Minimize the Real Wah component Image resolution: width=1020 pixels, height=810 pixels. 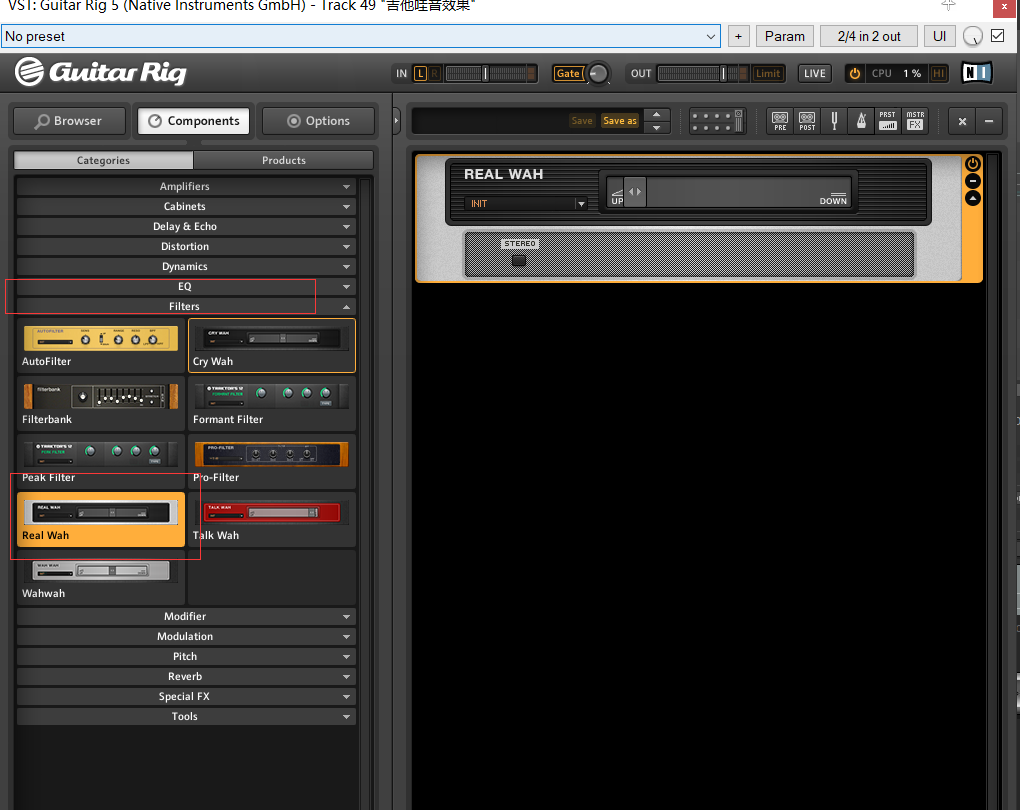pos(973,182)
